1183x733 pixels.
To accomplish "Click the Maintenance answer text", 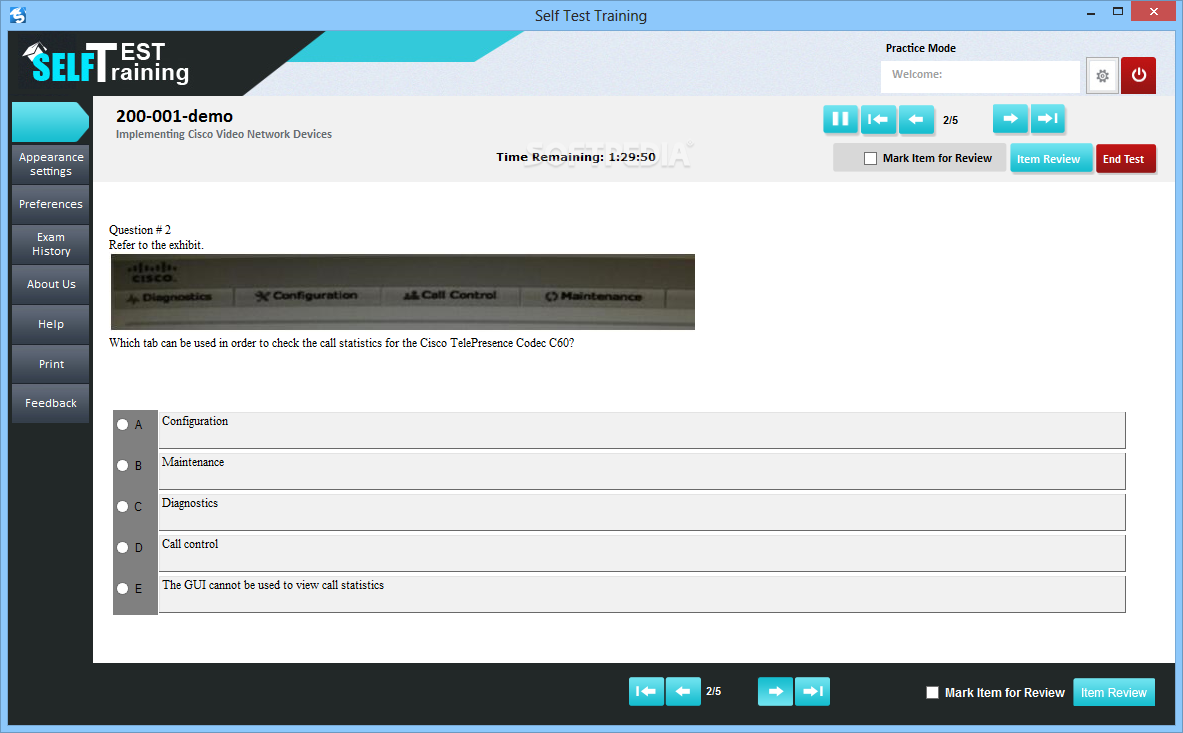I will pos(193,462).
